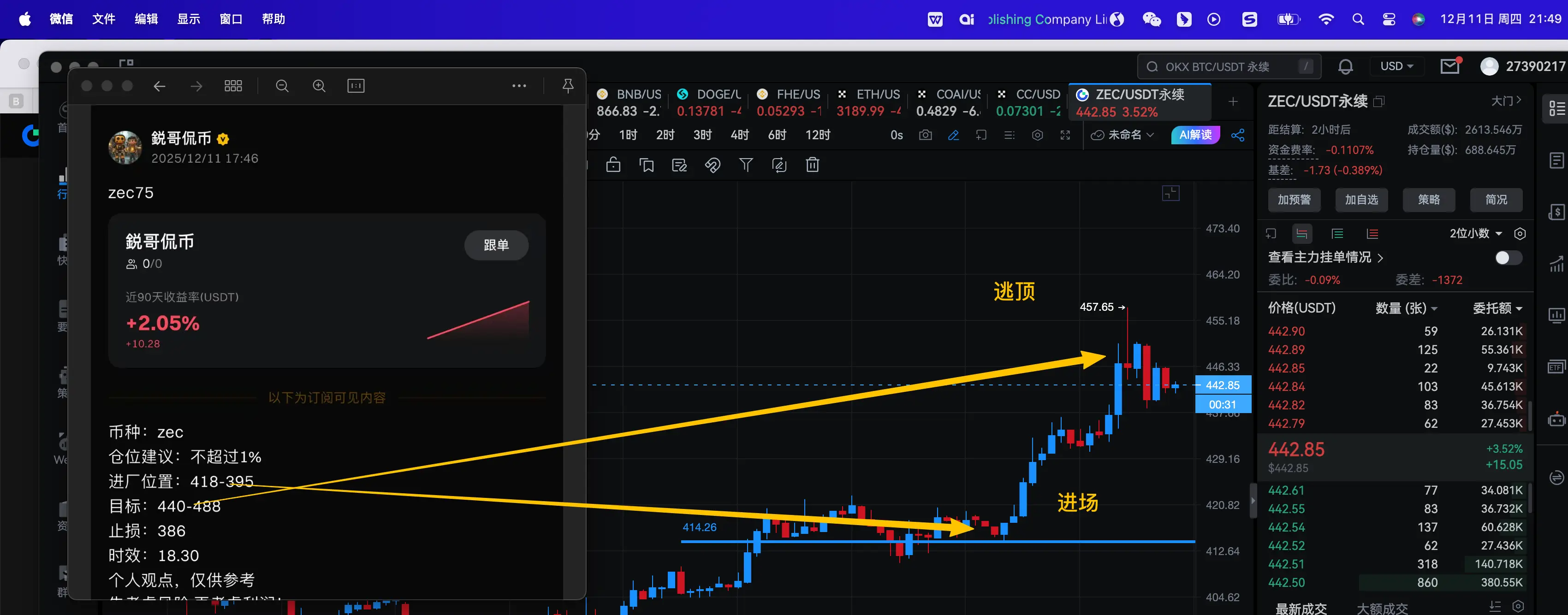Click the share icon beside AI解读
The width and height of the screenshot is (1568, 615).
pyautogui.click(x=1237, y=135)
